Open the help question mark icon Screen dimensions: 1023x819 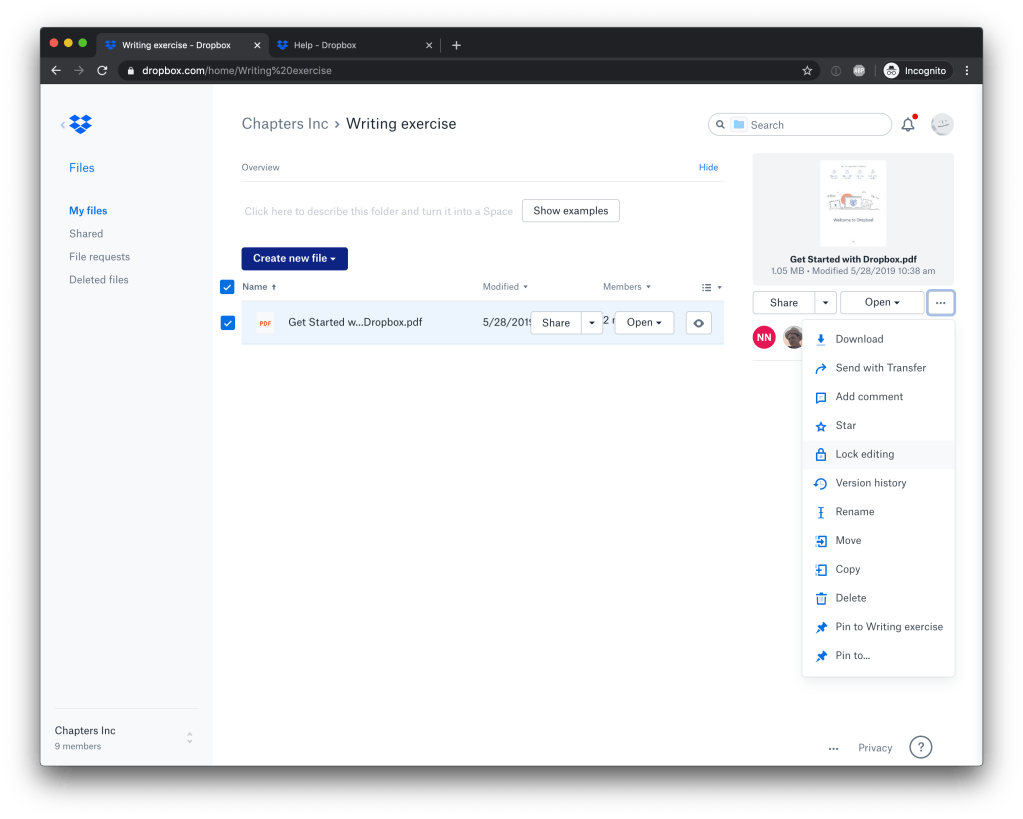click(x=920, y=747)
